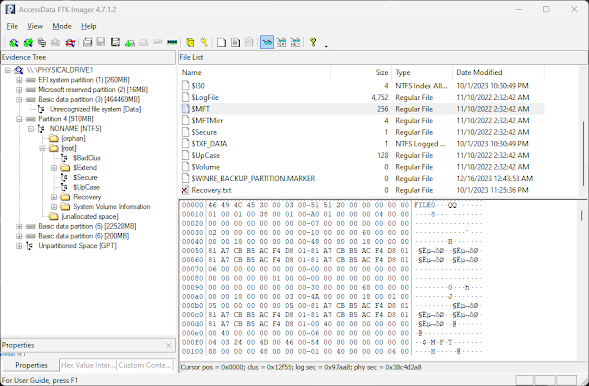Screen dimensions: 589x386
Task: Click the [orphan] folder icon in the tree
Action: click(54, 139)
